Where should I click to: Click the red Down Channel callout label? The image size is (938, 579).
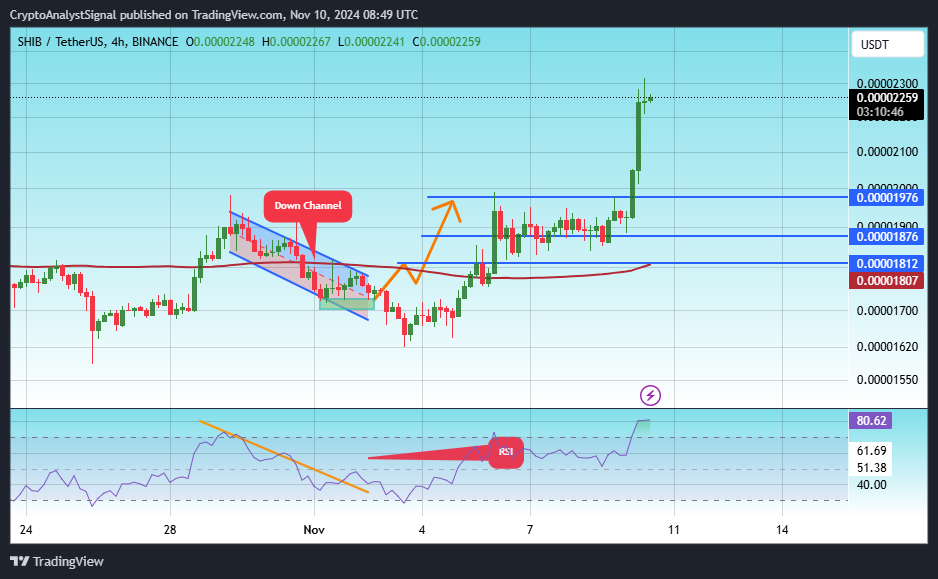308,206
